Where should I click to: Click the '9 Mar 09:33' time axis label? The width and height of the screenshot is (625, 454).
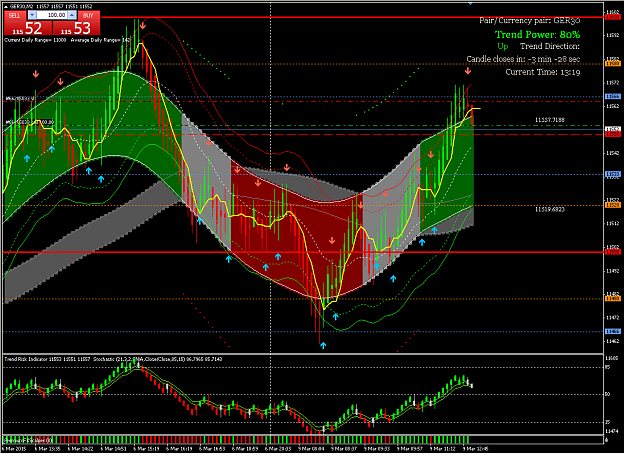coord(377,449)
